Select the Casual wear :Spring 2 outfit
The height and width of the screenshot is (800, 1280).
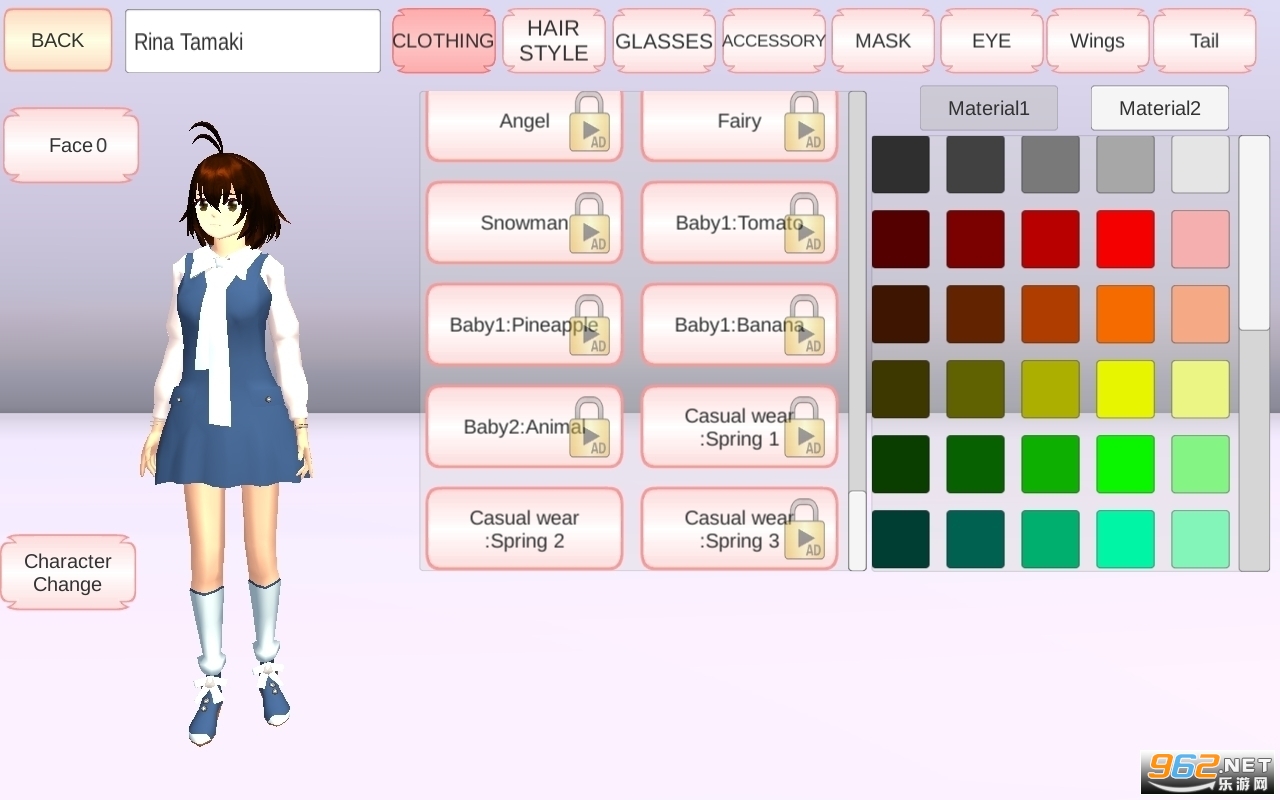tap(524, 529)
